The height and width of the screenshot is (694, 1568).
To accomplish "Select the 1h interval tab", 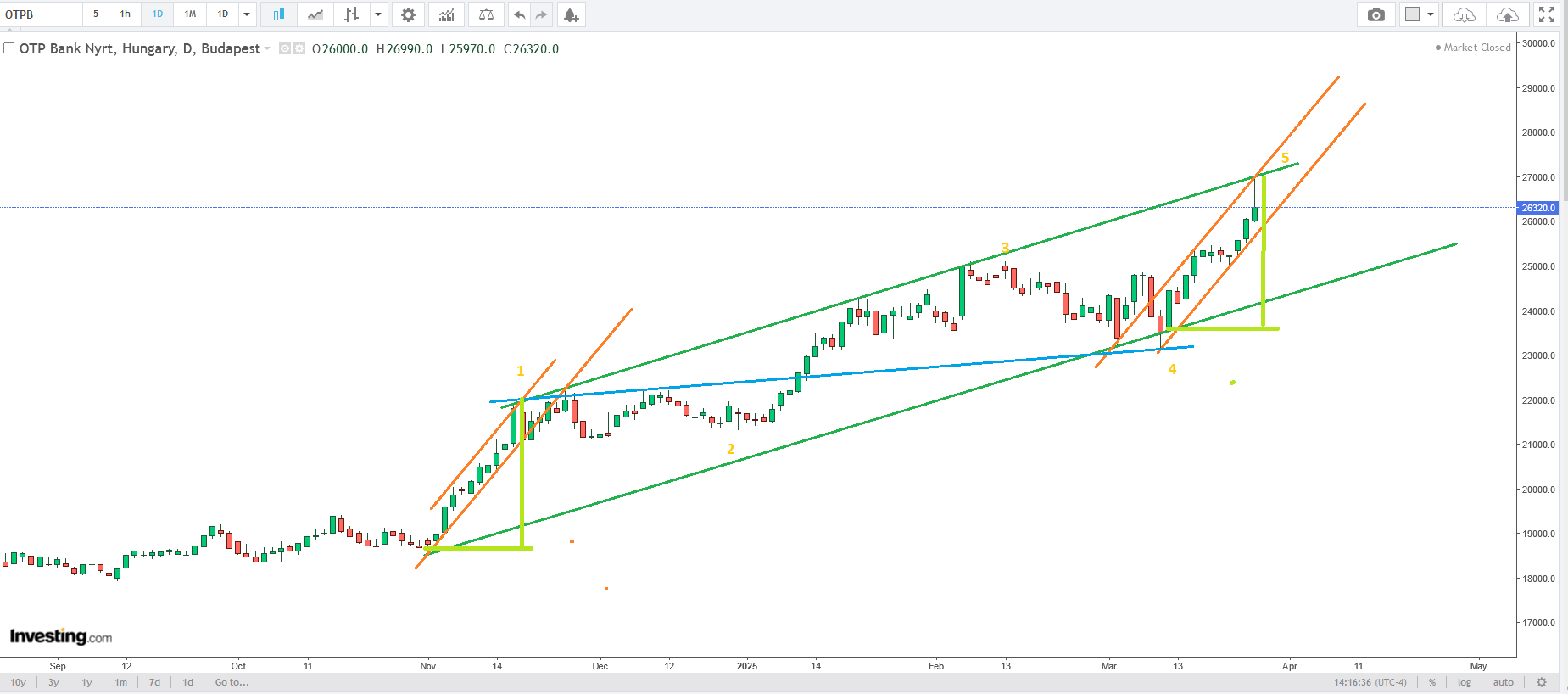I will [x=125, y=14].
